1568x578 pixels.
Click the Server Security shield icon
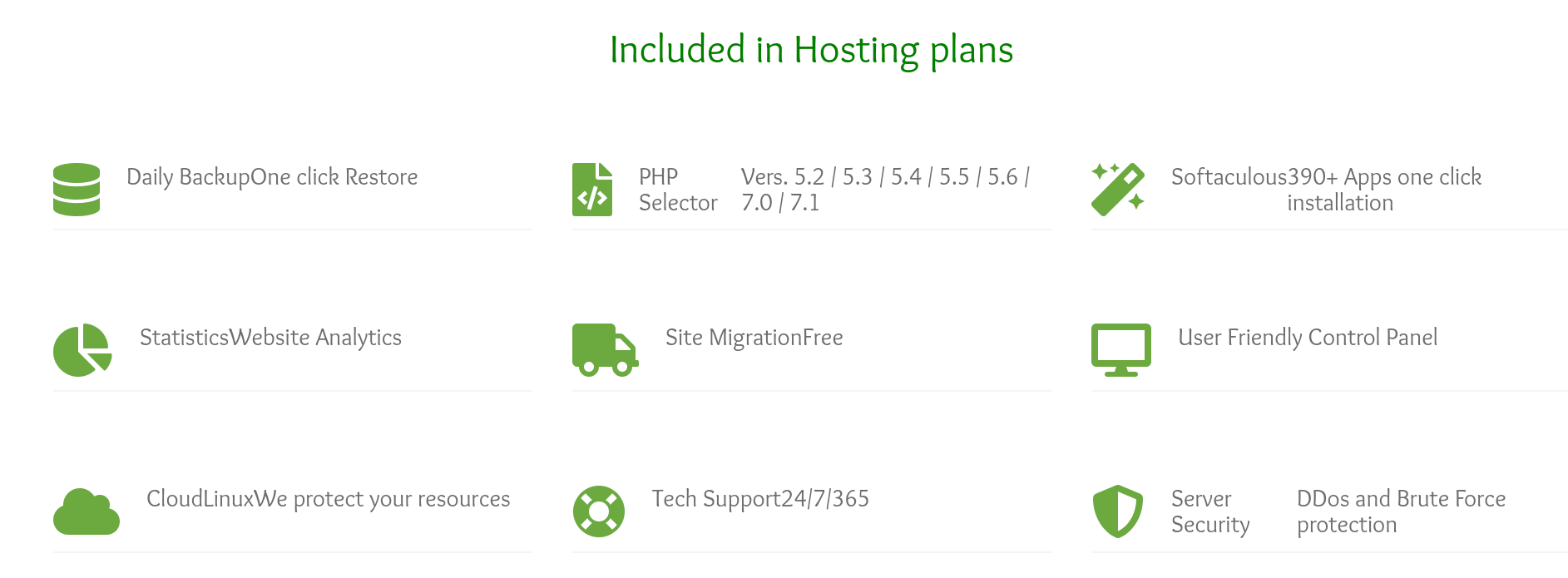click(x=1118, y=511)
